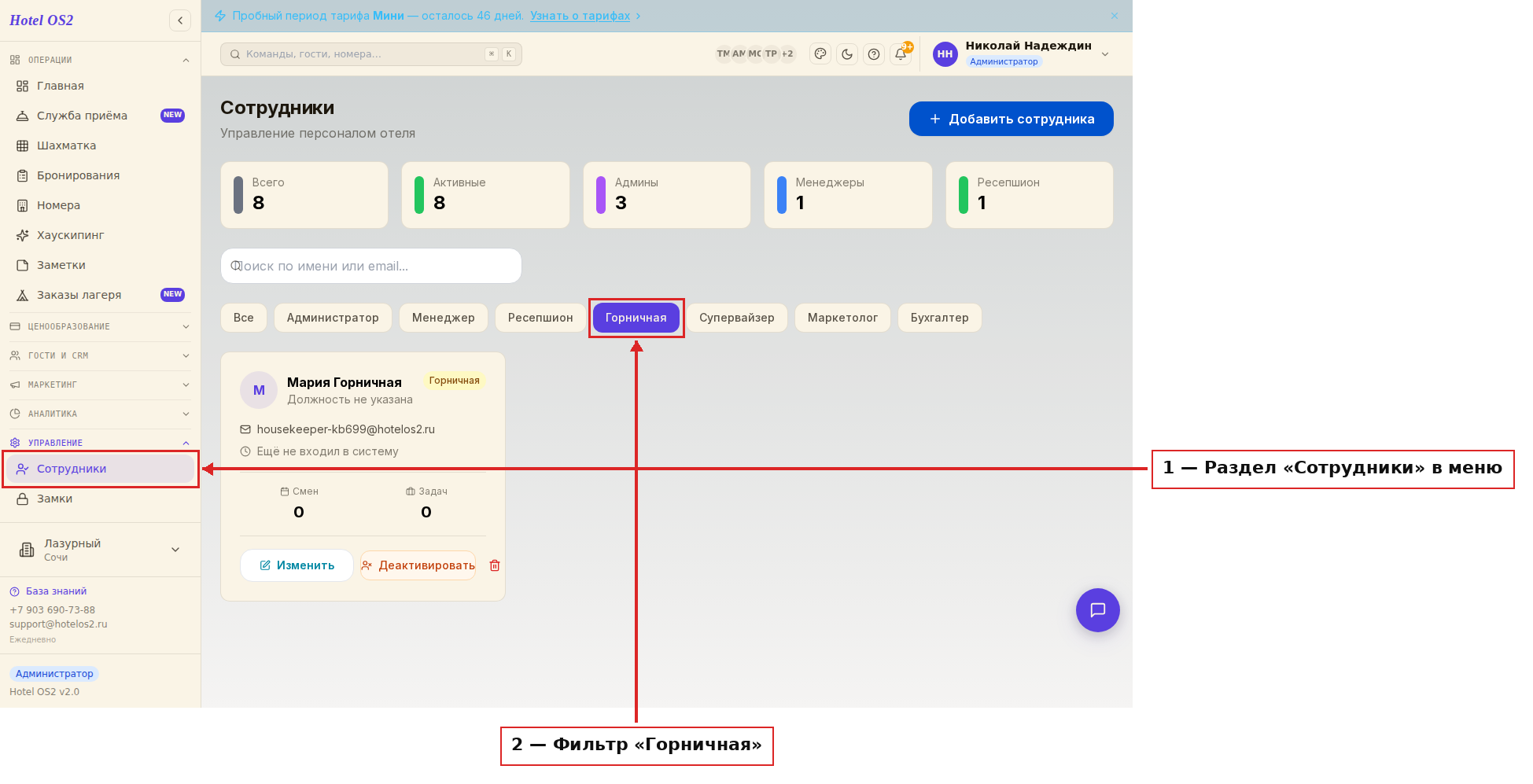Follow the Узнать о тарифах link
Image resolution: width=1533 pixels, height=784 pixels.
pos(580,16)
